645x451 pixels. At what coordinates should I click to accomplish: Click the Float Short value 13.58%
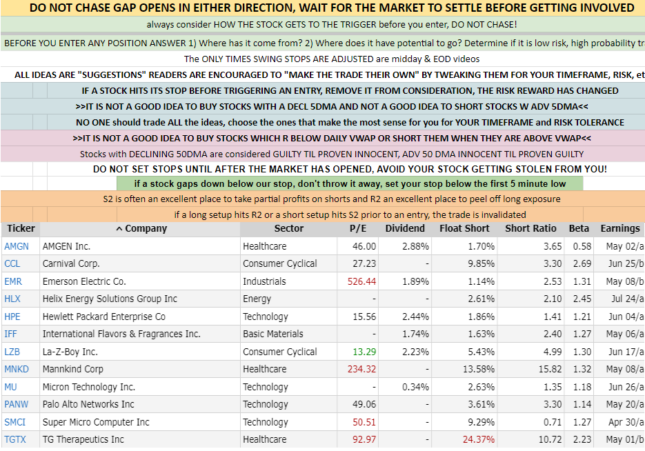(478, 369)
